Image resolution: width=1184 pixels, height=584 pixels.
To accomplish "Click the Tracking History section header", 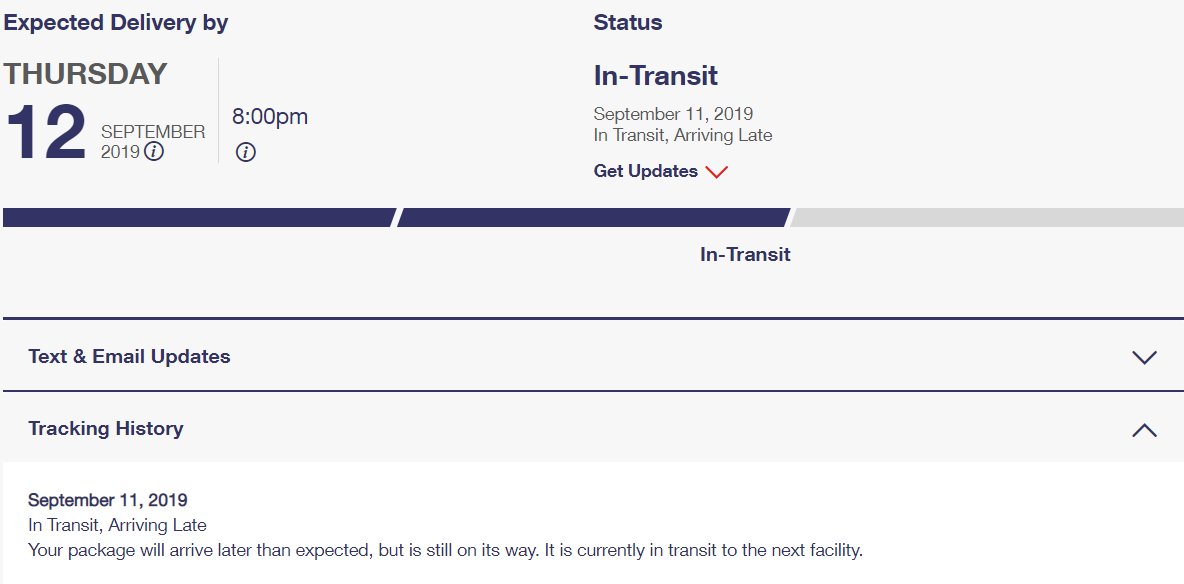I will pos(592,428).
